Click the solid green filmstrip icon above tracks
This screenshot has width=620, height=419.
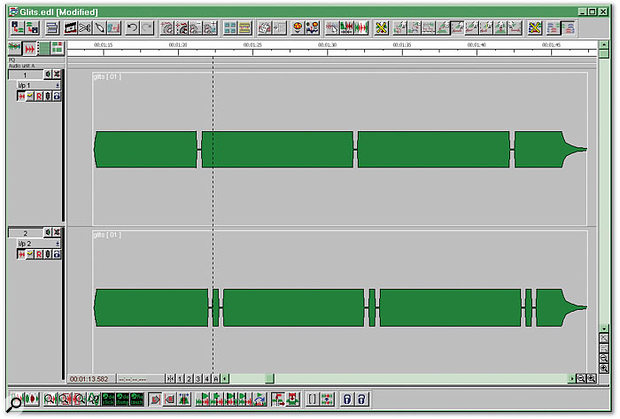(44, 49)
